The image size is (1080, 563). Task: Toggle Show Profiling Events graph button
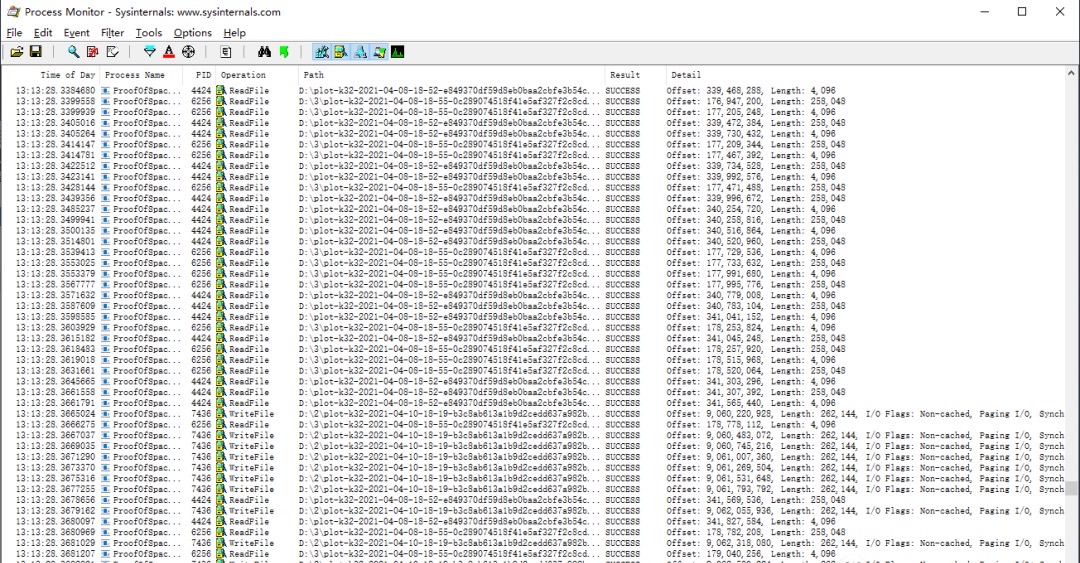click(x=397, y=52)
